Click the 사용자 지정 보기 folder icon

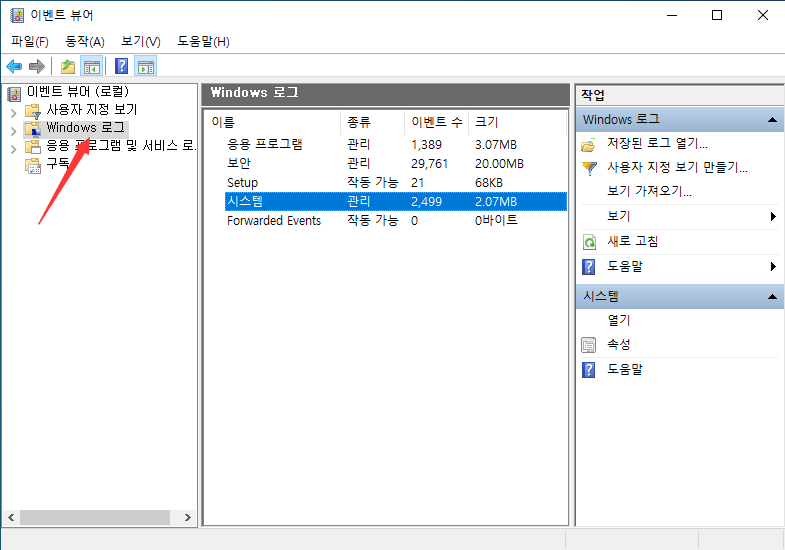[x=33, y=111]
